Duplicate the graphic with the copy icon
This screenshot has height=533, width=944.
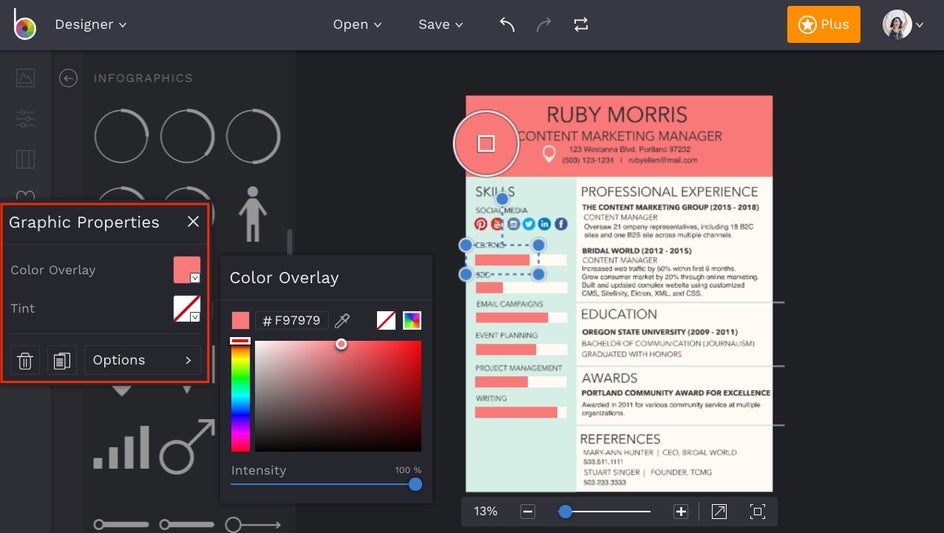pyautogui.click(x=62, y=360)
